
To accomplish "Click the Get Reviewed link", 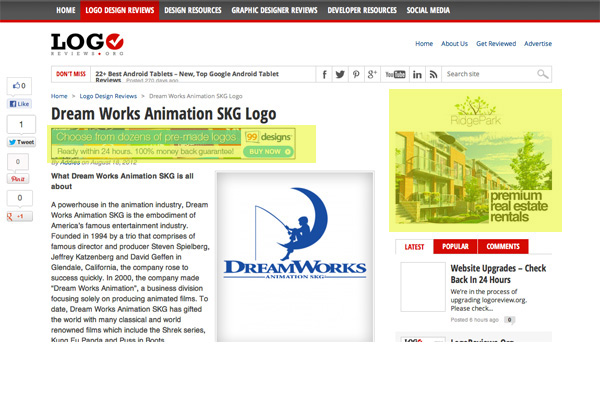I will 495,44.
